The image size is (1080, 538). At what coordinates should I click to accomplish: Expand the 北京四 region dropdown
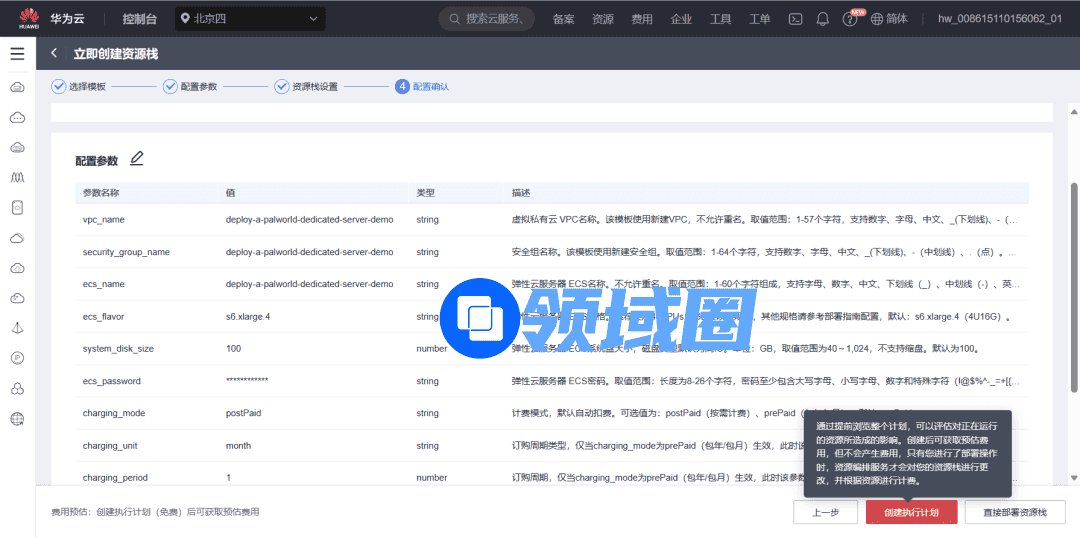point(249,19)
